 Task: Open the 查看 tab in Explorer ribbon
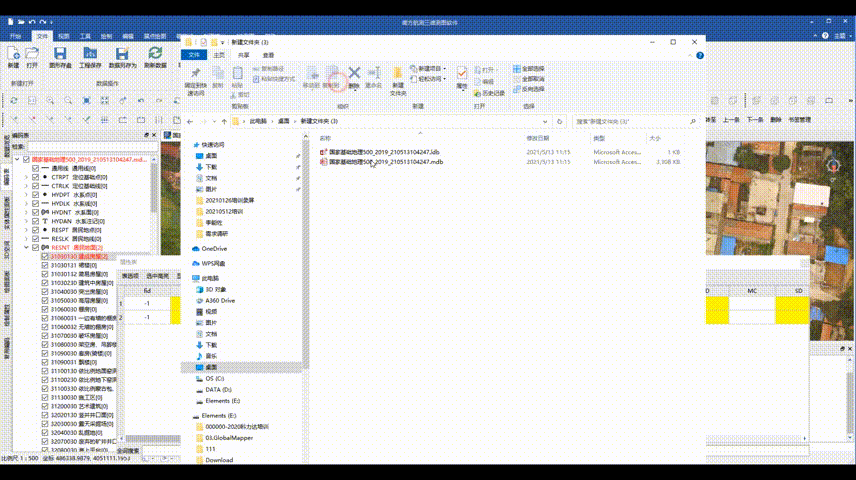pyautogui.click(x=268, y=55)
